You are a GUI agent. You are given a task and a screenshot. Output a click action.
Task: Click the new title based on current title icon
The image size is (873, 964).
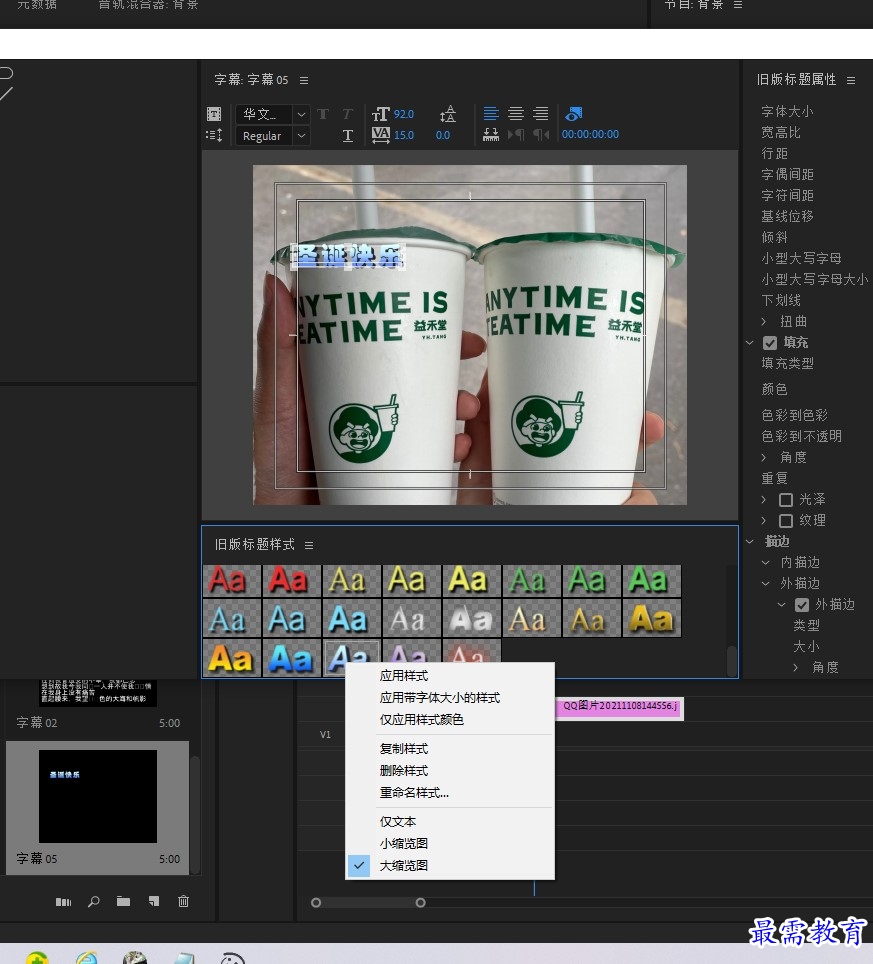[x=213, y=114]
